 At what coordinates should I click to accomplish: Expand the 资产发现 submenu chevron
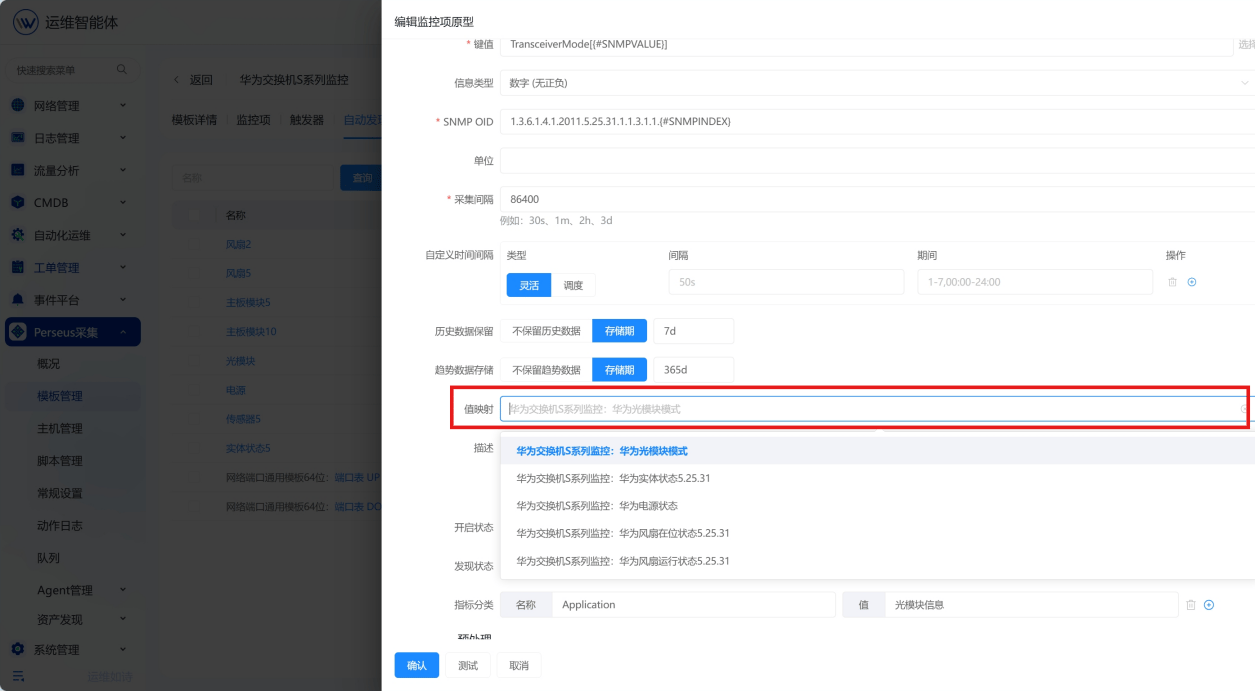(123, 620)
